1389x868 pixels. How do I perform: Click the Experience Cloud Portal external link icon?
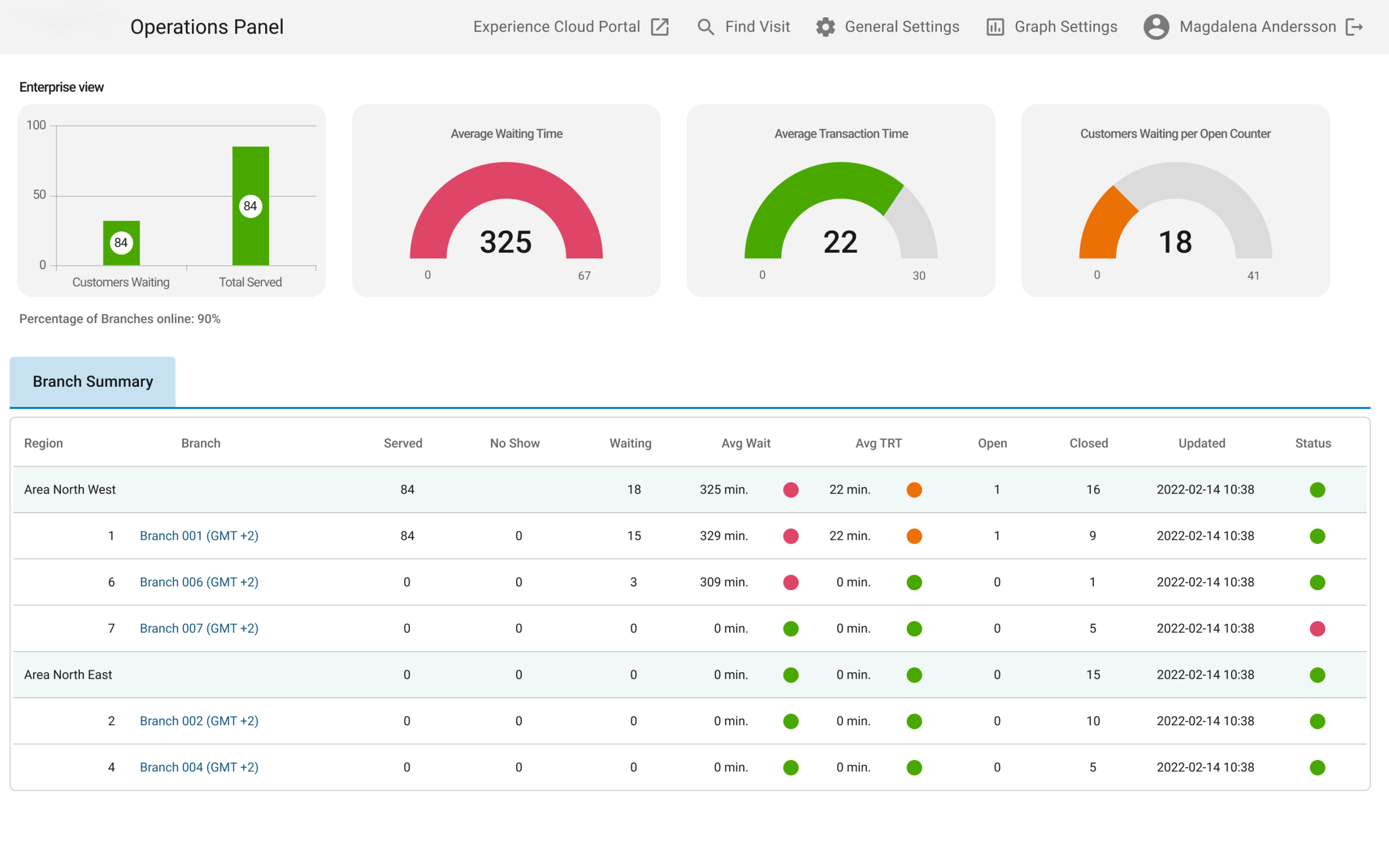coord(659,27)
